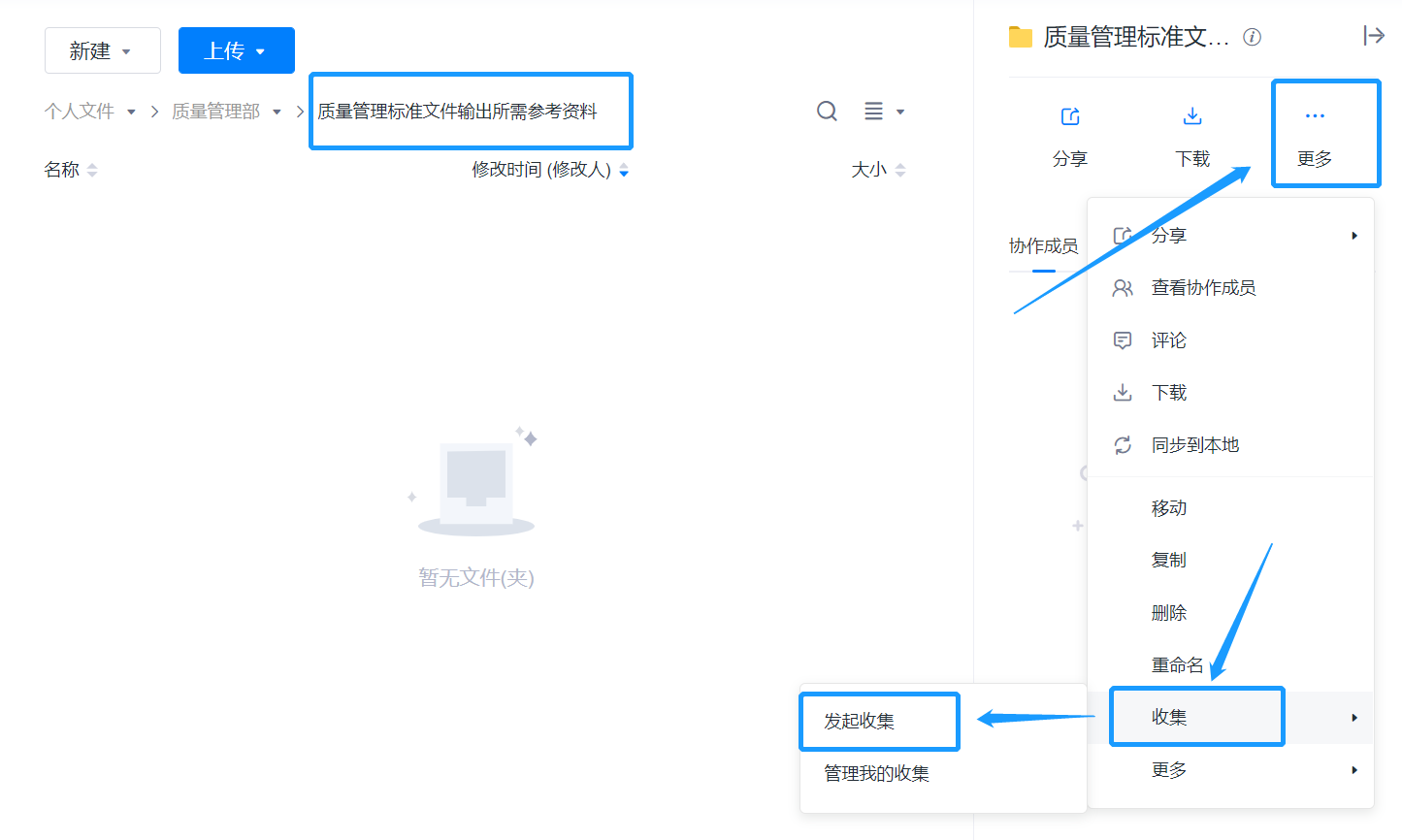Expand the 质量管理部 breadcrumb dropdown arrow
This screenshot has height=840, width=1402.
pyautogui.click(x=277, y=112)
